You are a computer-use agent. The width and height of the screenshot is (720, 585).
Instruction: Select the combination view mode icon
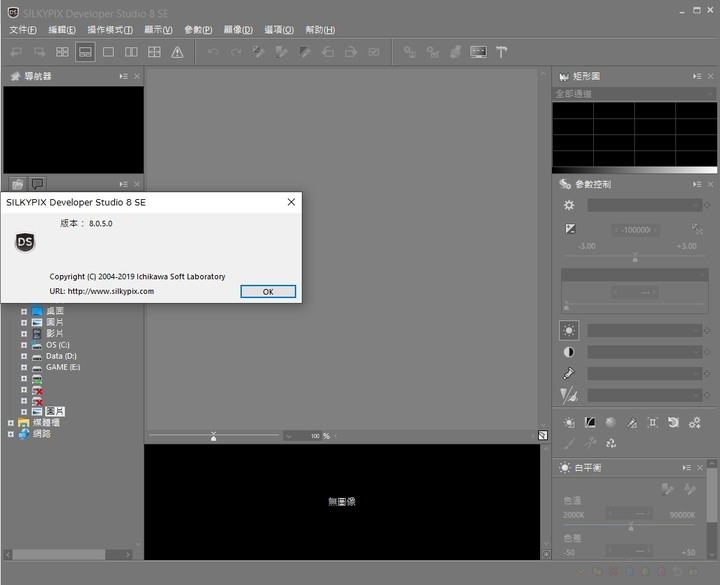coord(85,52)
